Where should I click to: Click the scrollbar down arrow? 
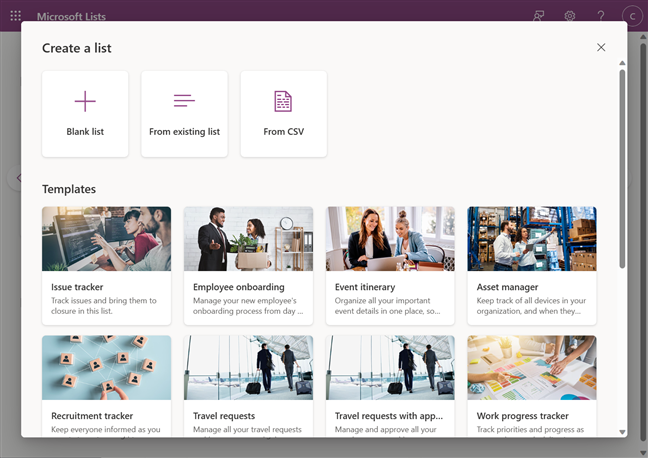point(622,432)
